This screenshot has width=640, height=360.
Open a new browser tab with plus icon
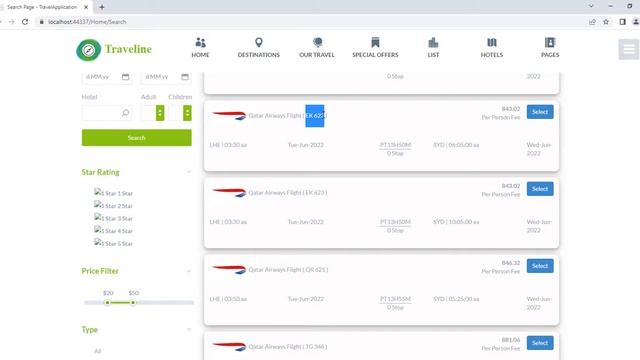point(102,7)
